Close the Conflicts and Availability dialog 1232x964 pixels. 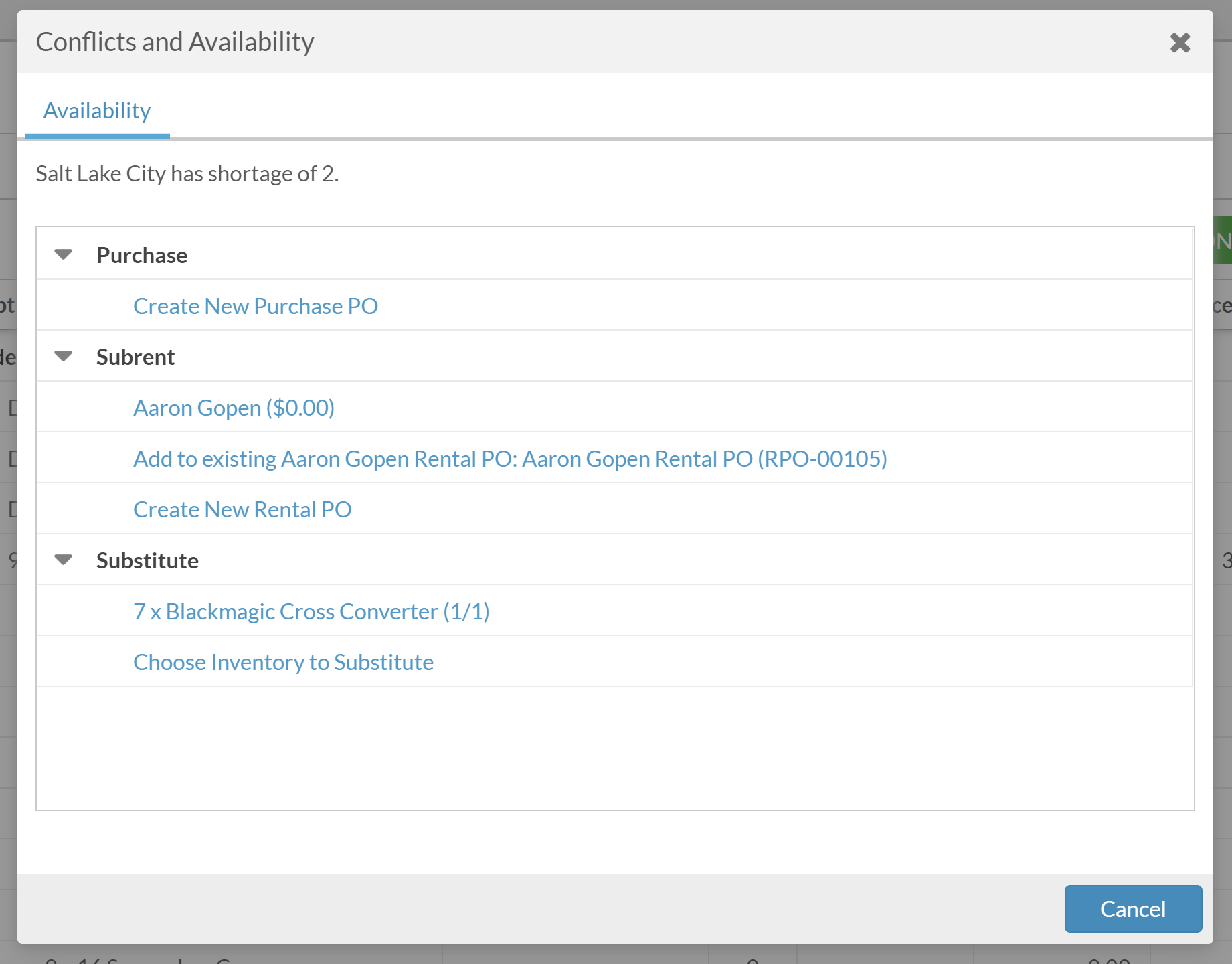click(1180, 43)
